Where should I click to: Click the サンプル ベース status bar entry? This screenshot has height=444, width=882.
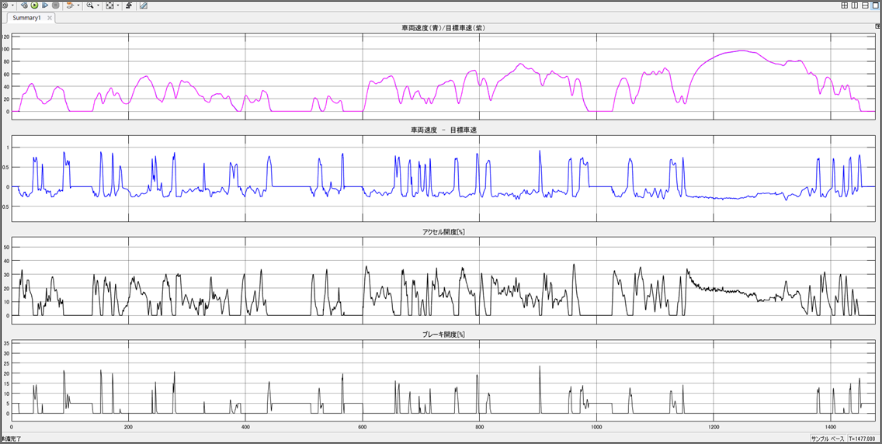click(827, 438)
